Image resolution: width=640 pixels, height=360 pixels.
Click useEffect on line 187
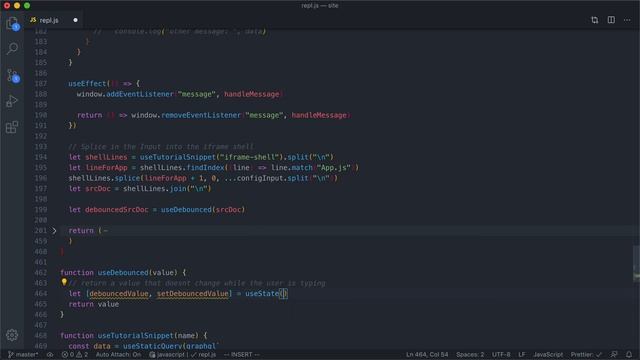coord(87,84)
